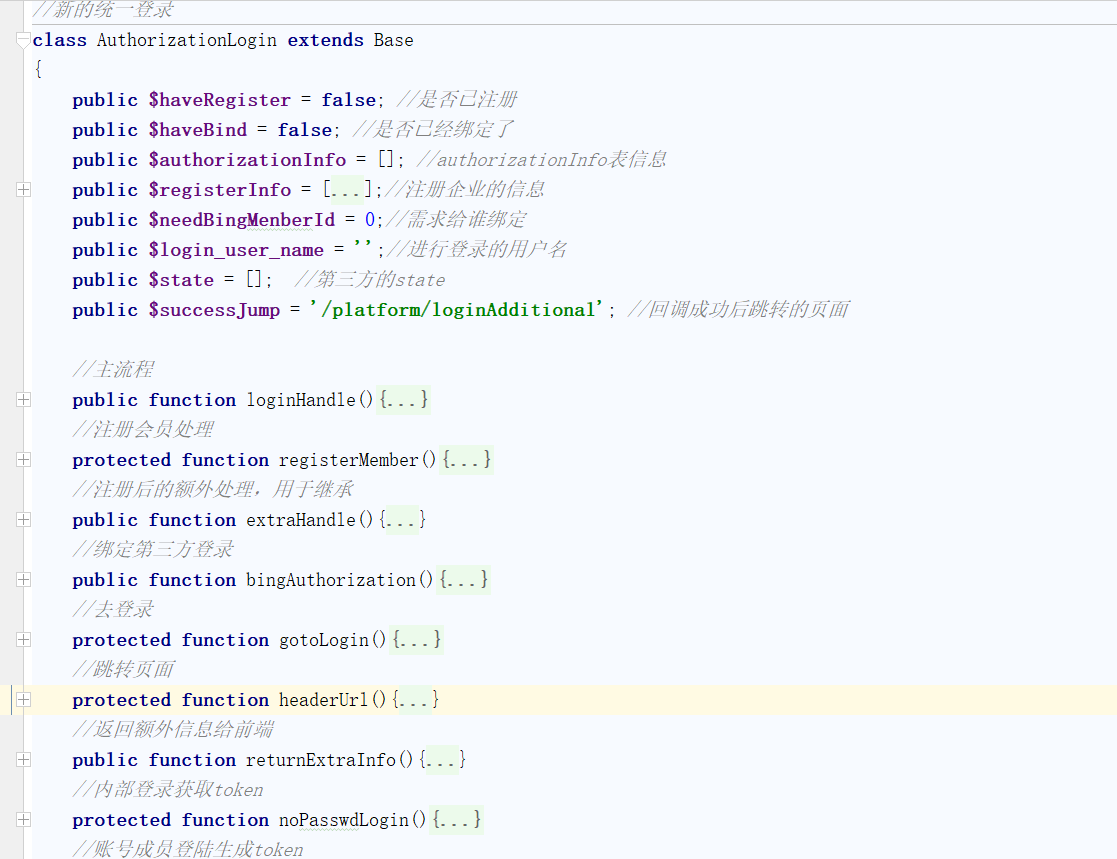Expand loginHandle function via gutter plus icon
Screen dimensions: 1117x859
(23, 400)
